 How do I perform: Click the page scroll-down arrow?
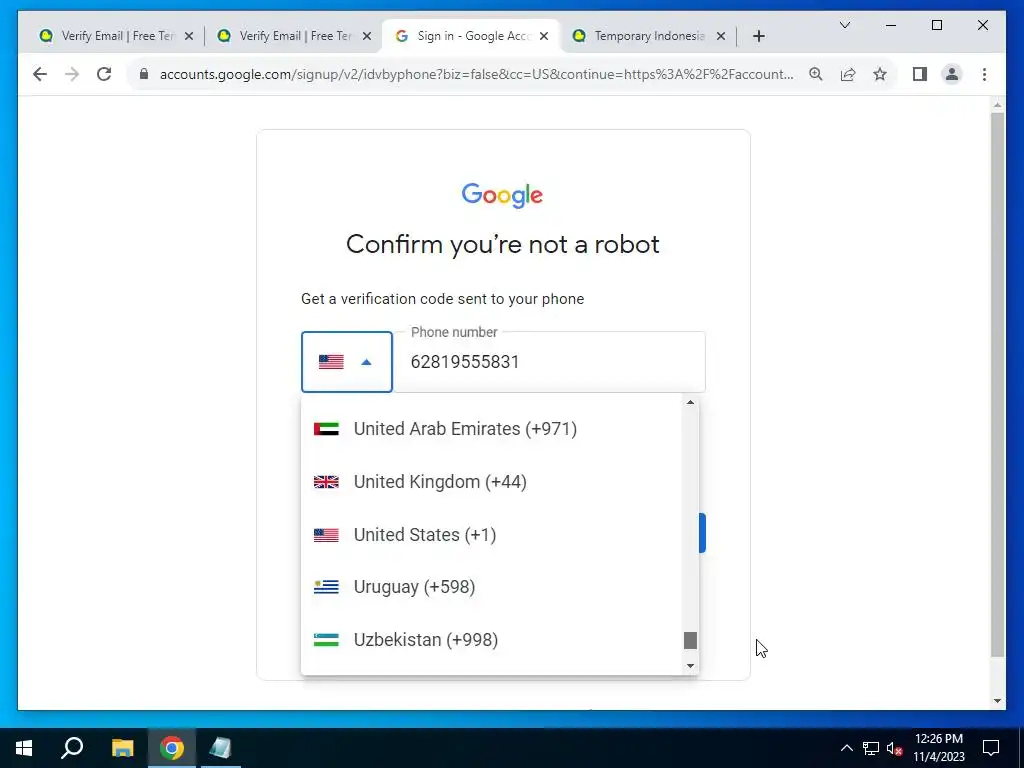tap(997, 701)
